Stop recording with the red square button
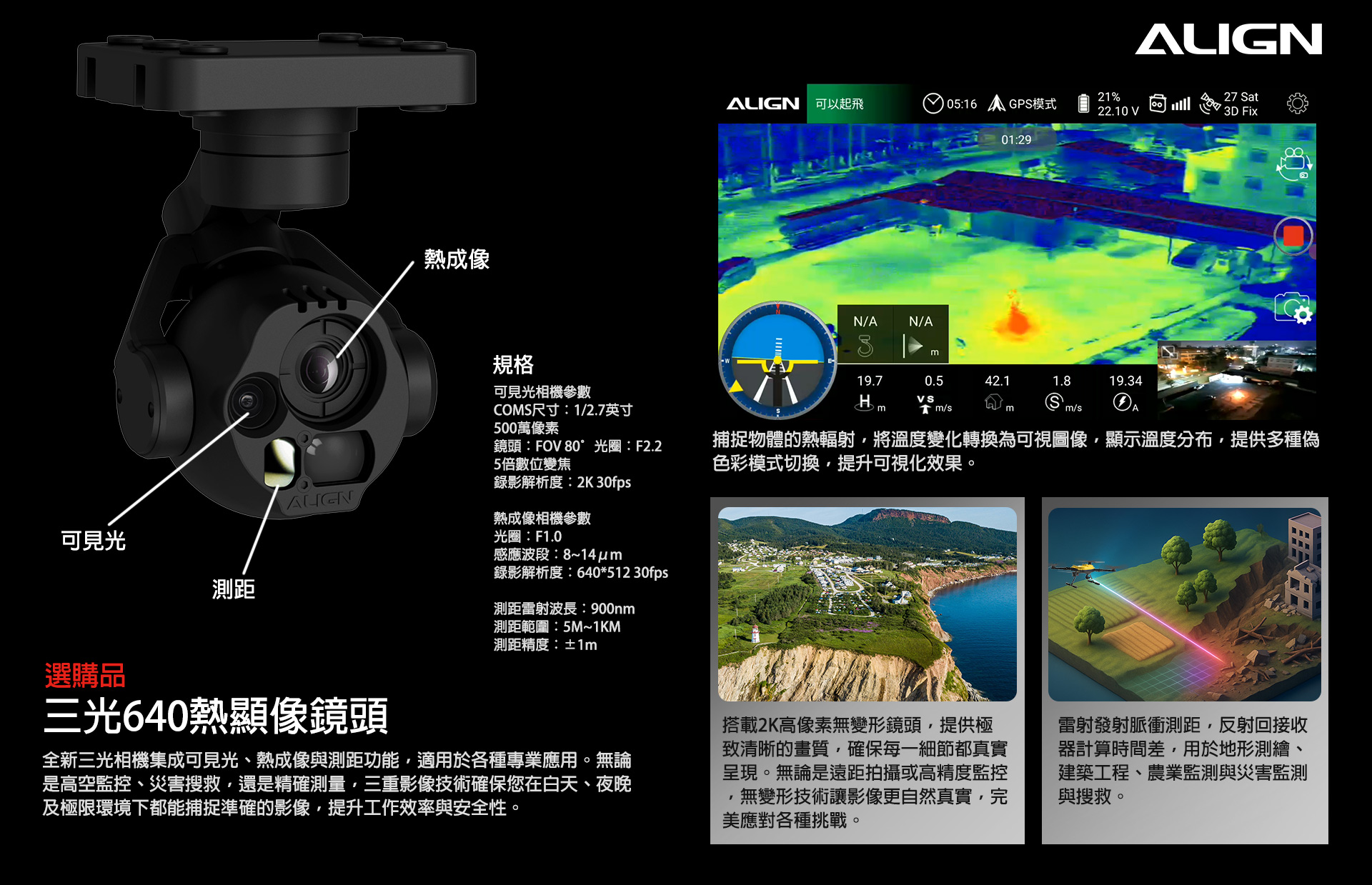The height and width of the screenshot is (885, 1372). point(1293,236)
